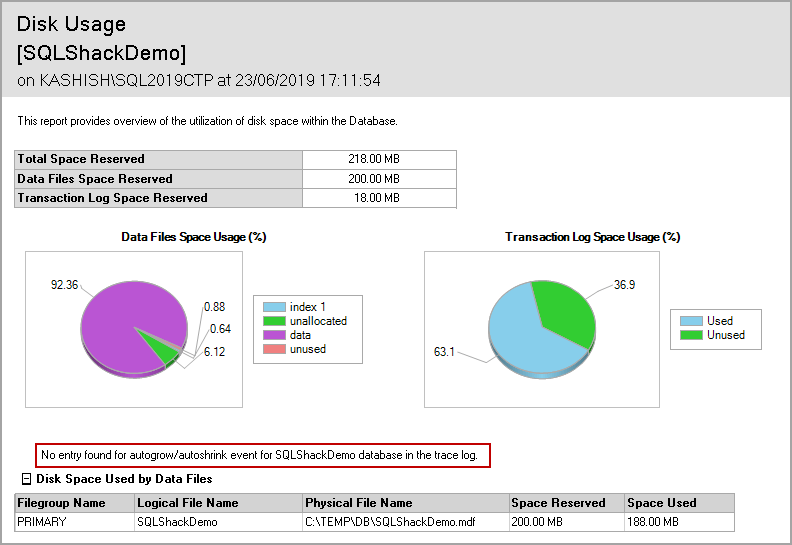This screenshot has width=792, height=545.
Task: Click the 18.00 MB transaction log value
Action: pyautogui.click(x=377, y=198)
